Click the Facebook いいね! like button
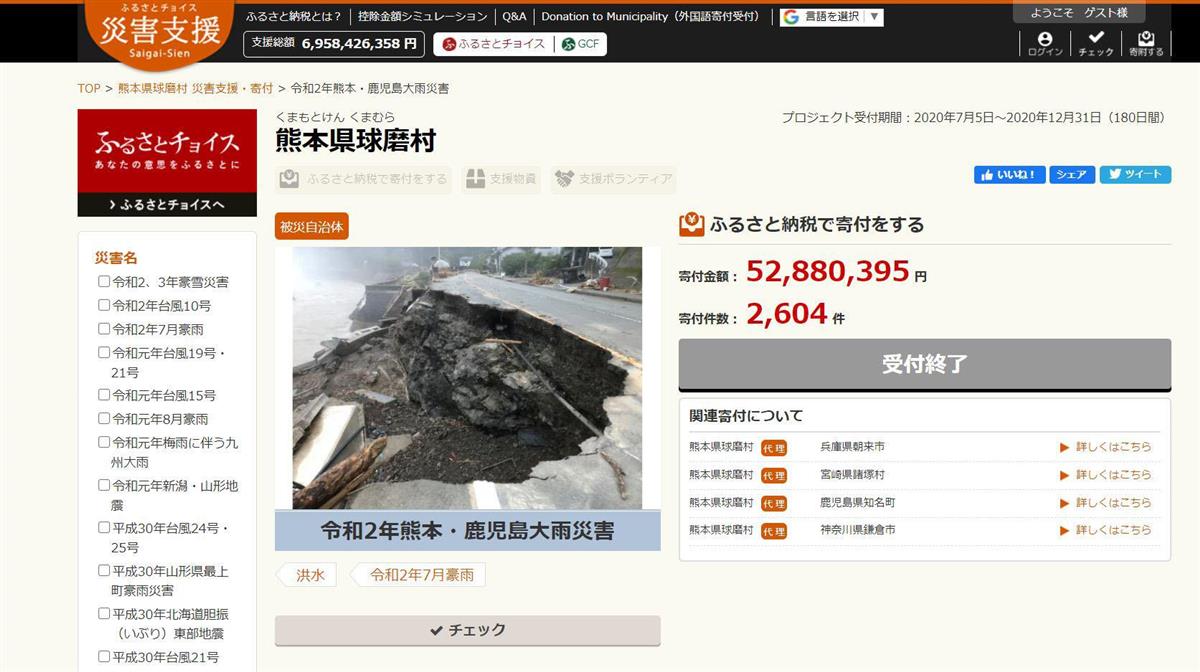 coord(1009,174)
